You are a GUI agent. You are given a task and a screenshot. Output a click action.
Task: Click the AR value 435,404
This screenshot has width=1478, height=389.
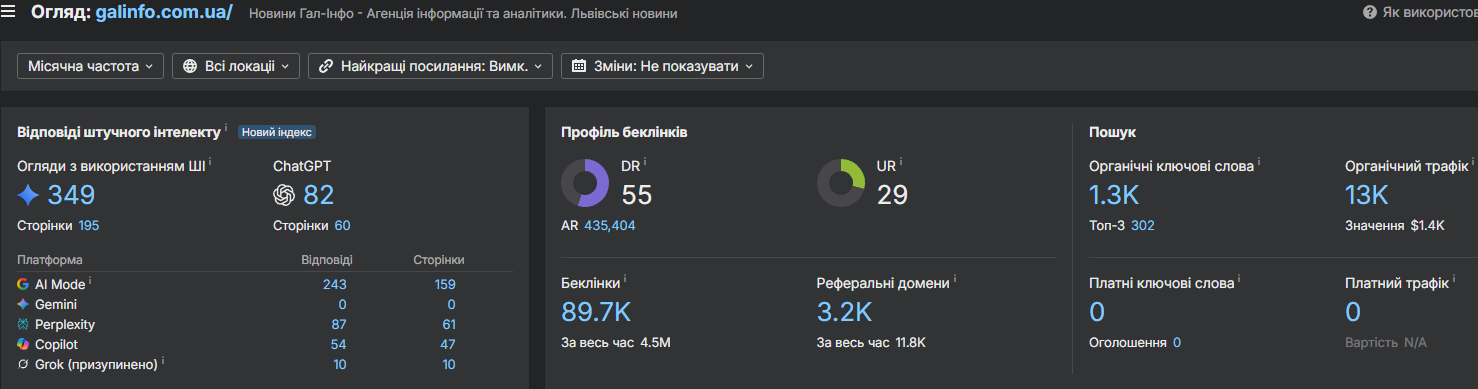click(x=610, y=226)
